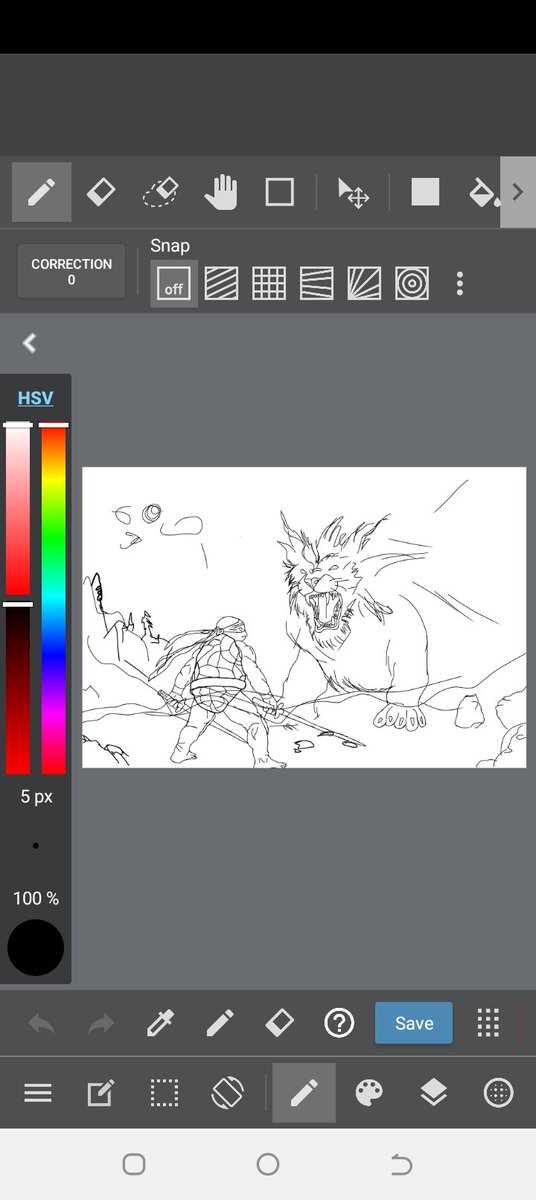Viewport: 536px width, 1200px height.
Task: Select the filled rectangle tool
Action: [425, 192]
